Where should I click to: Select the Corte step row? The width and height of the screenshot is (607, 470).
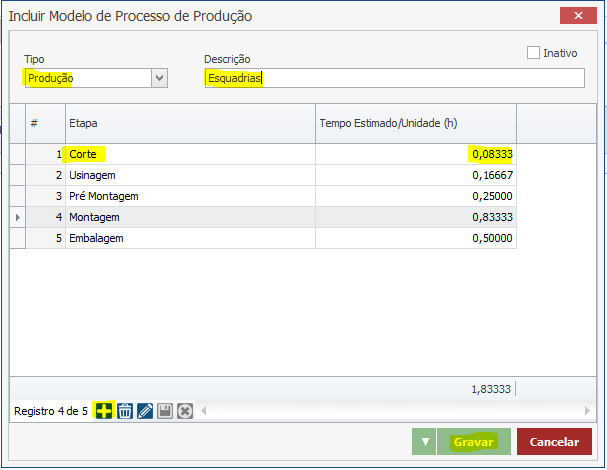pos(190,154)
